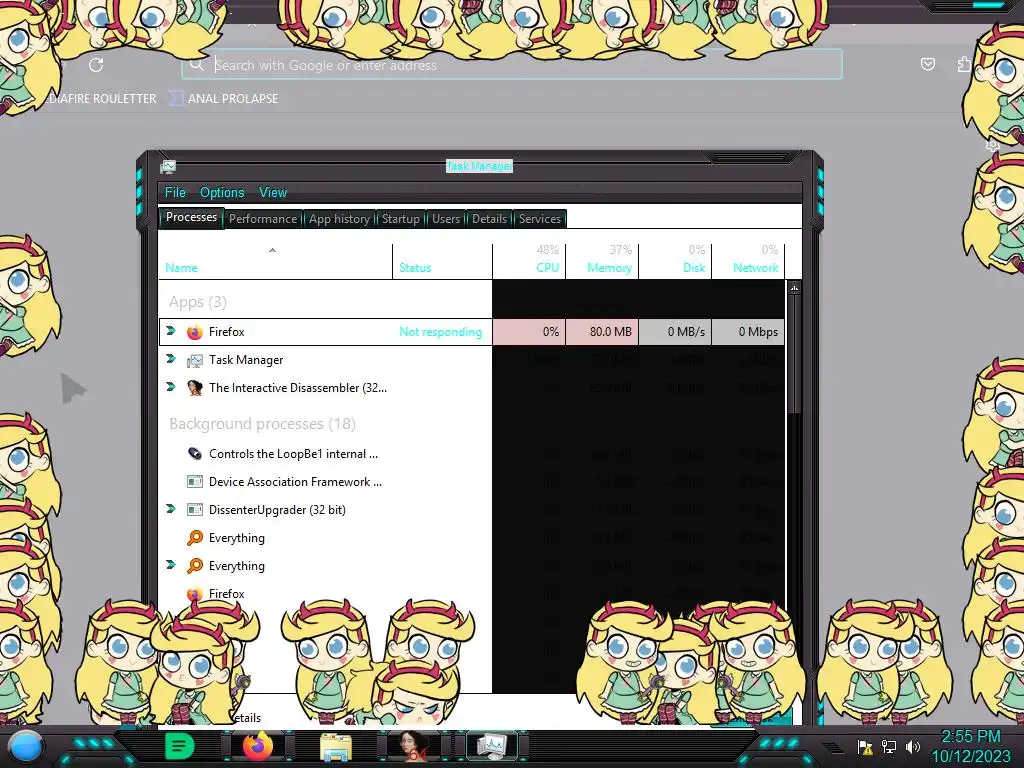Switch to the Services tab

(540, 219)
